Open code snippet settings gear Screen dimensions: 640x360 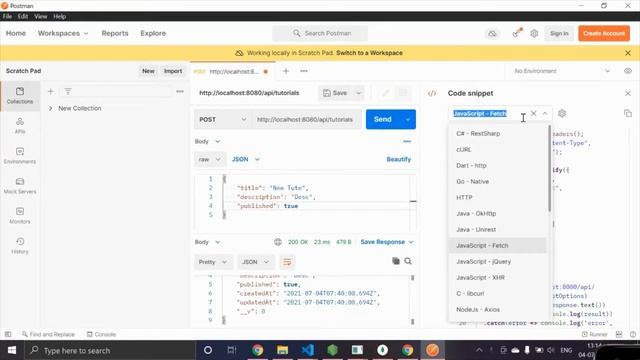click(x=562, y=113)
